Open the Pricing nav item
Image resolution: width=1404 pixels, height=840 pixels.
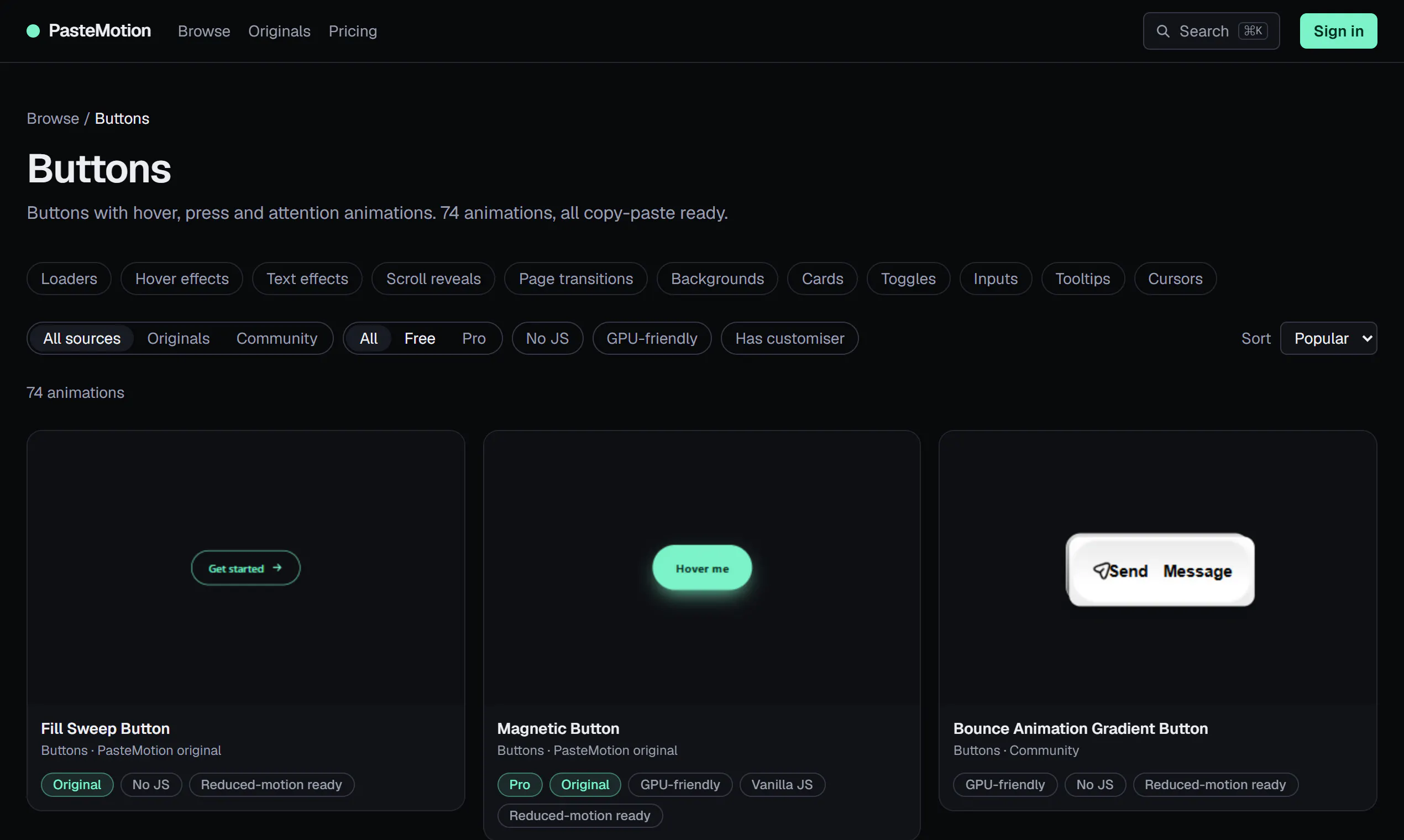[x=353, y=31]
